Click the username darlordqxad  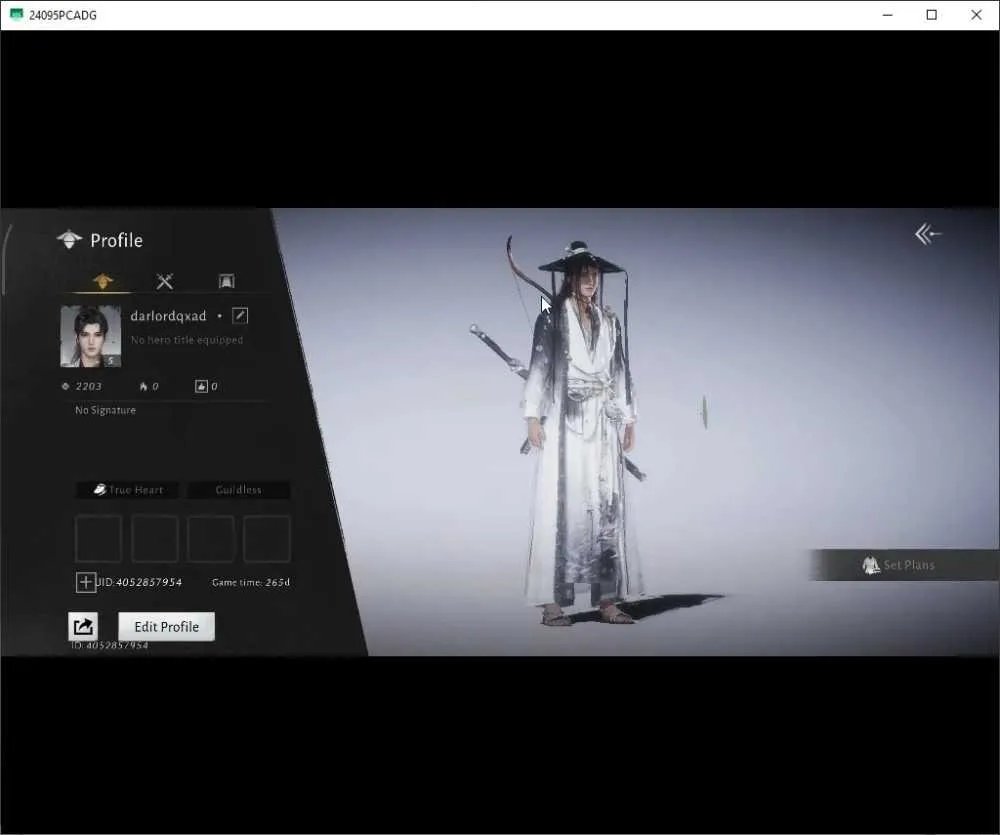tap(168, 316)
